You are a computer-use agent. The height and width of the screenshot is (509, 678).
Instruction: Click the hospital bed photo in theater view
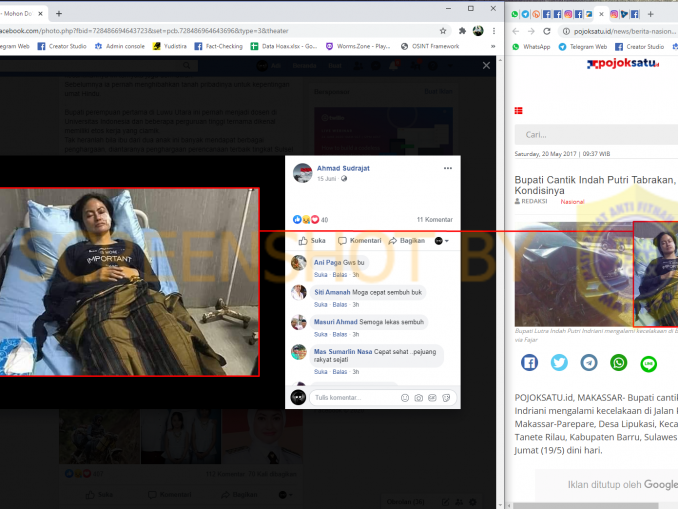(129, 282)
